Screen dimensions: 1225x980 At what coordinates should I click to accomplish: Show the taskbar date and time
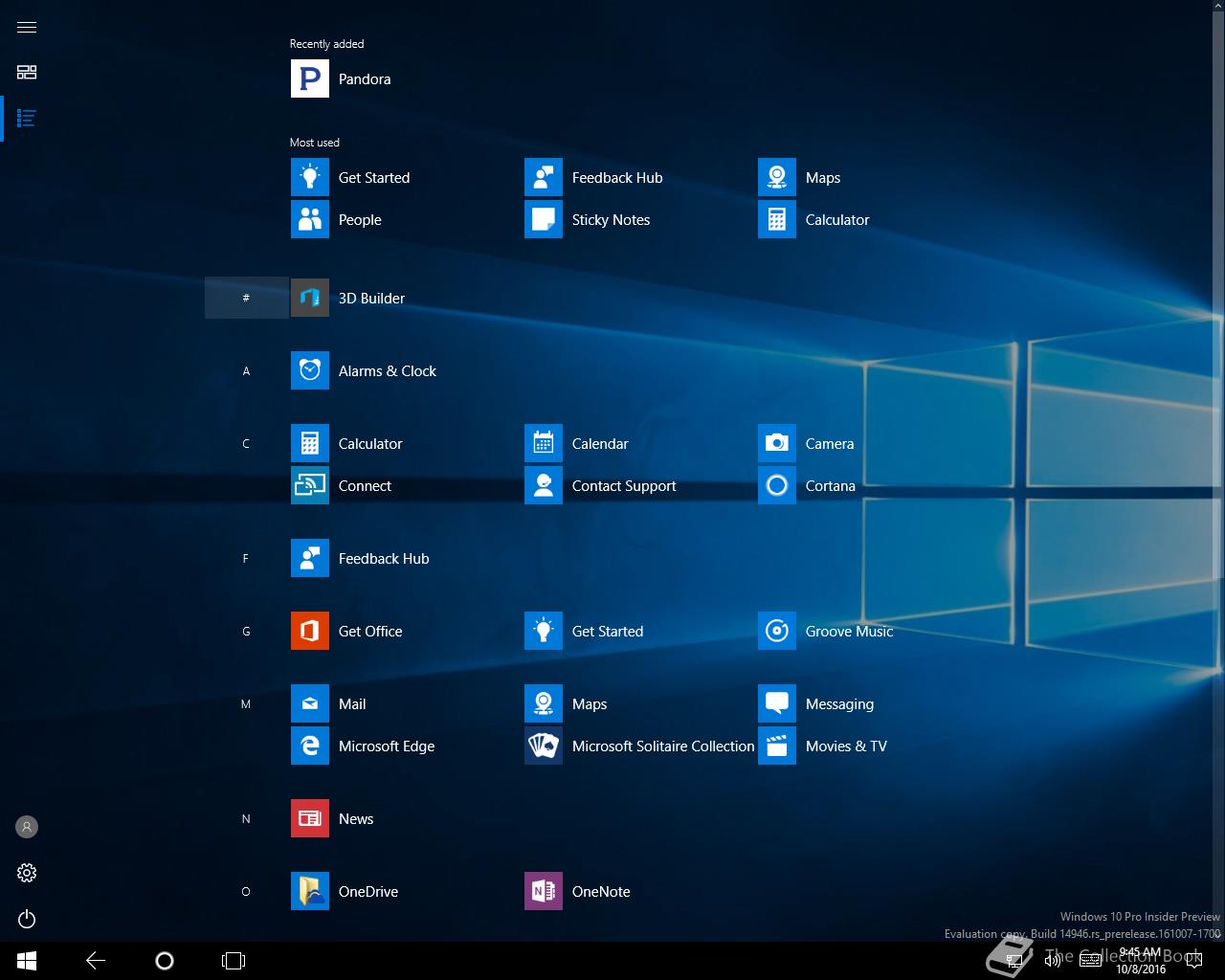pos(1140,961)
